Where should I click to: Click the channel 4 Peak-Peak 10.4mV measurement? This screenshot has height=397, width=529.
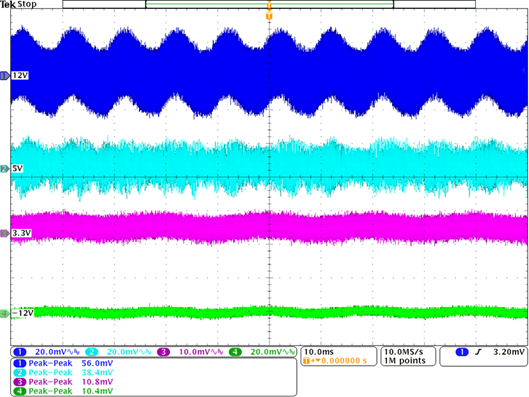click(63, 391)
